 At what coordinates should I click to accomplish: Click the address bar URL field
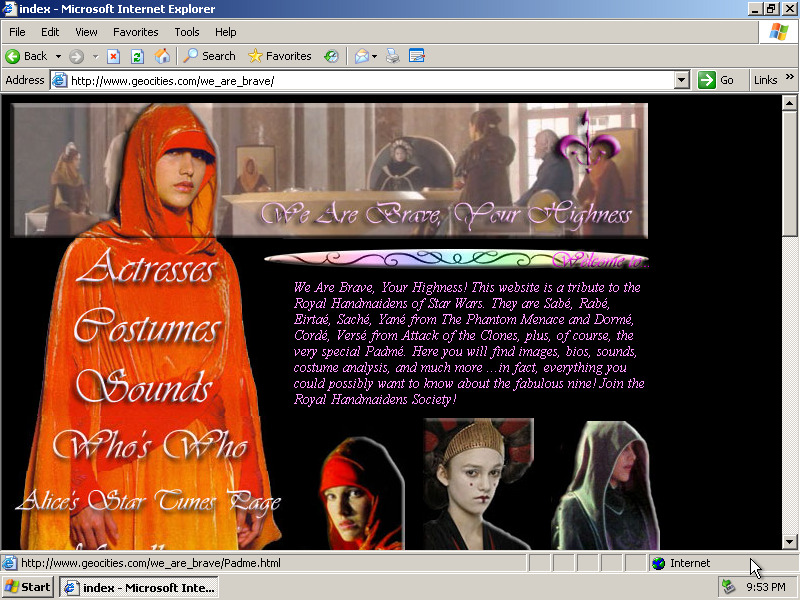coord(370,80)
